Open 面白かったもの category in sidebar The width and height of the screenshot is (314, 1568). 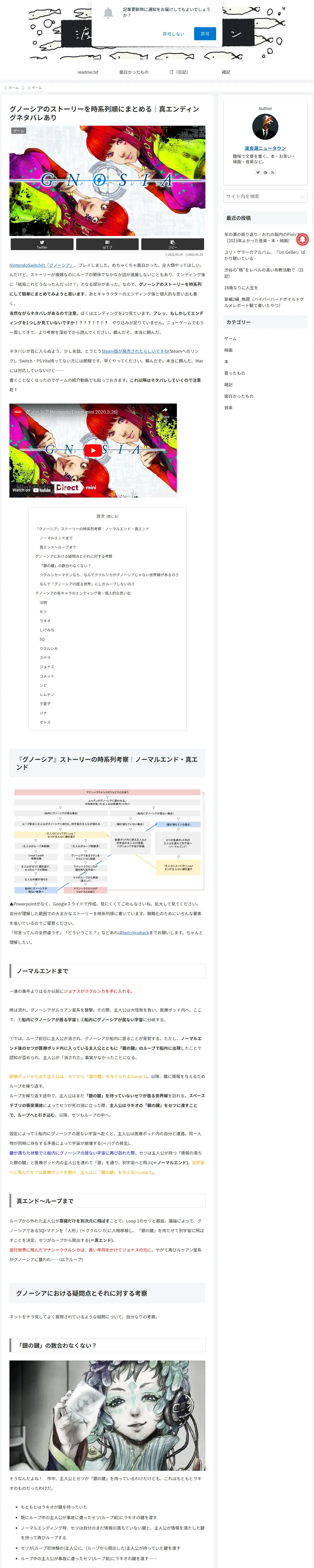click(238, 396)
